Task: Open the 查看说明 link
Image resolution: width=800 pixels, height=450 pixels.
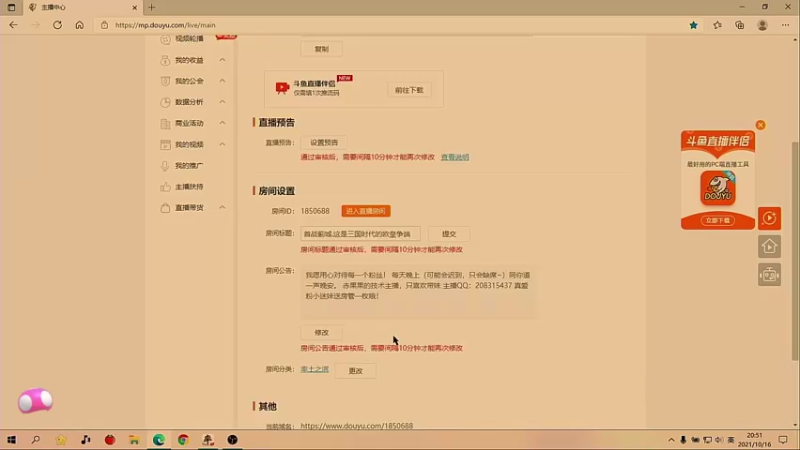Action: tap(455, 157)
